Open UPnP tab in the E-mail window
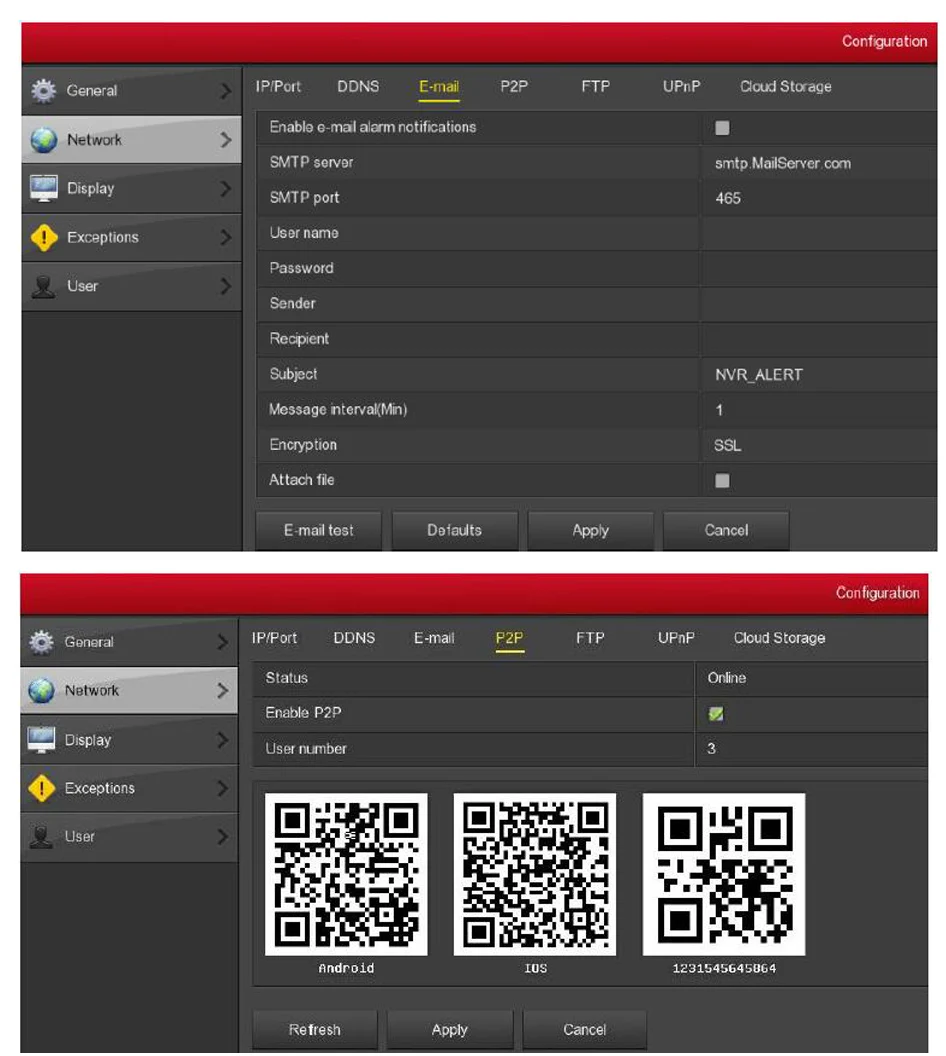The image size is (946, 1056). [x=681, y=86]
